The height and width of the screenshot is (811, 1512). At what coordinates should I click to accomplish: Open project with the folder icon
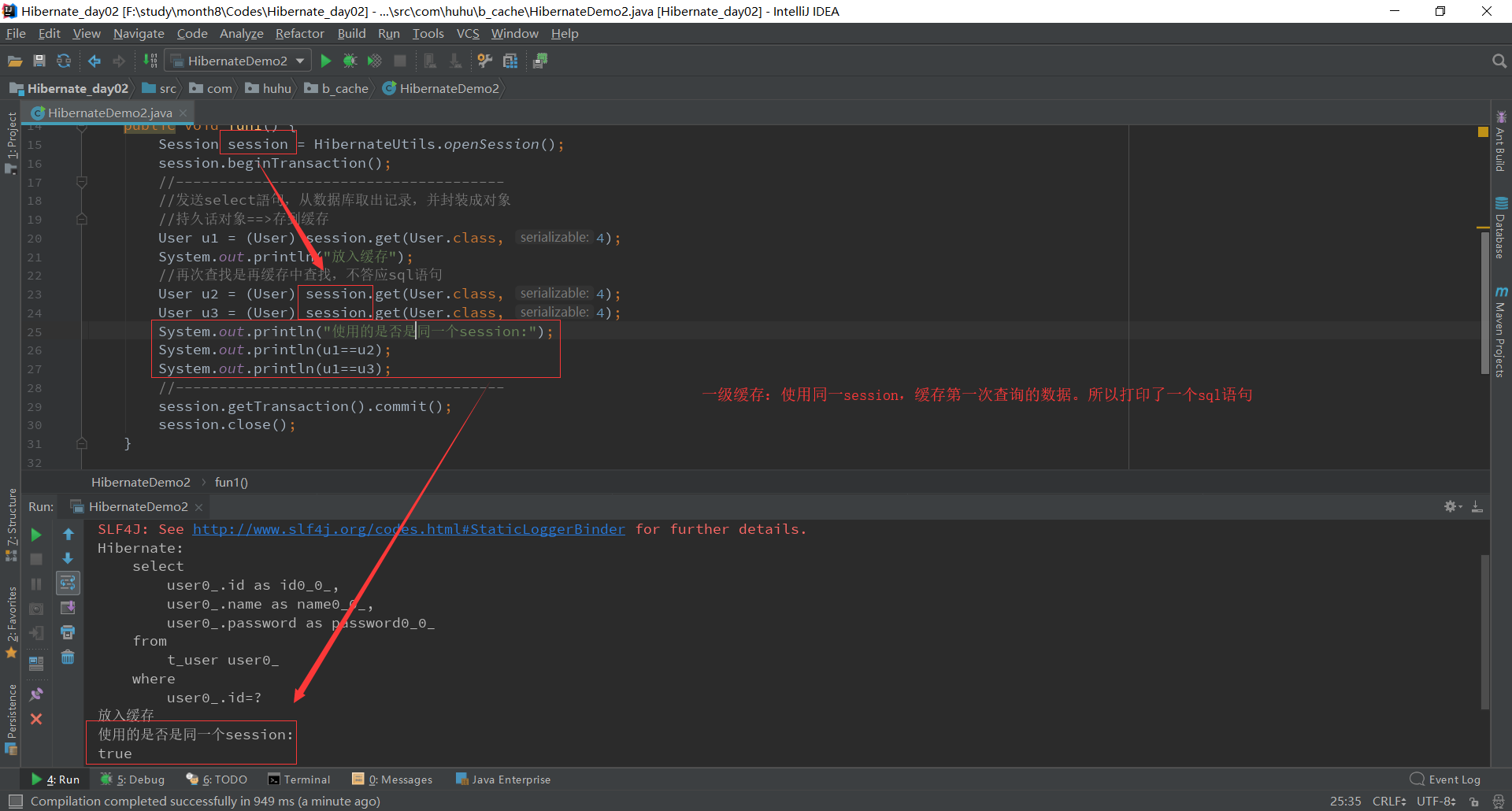pyautogui.click(x=14, y=61)
